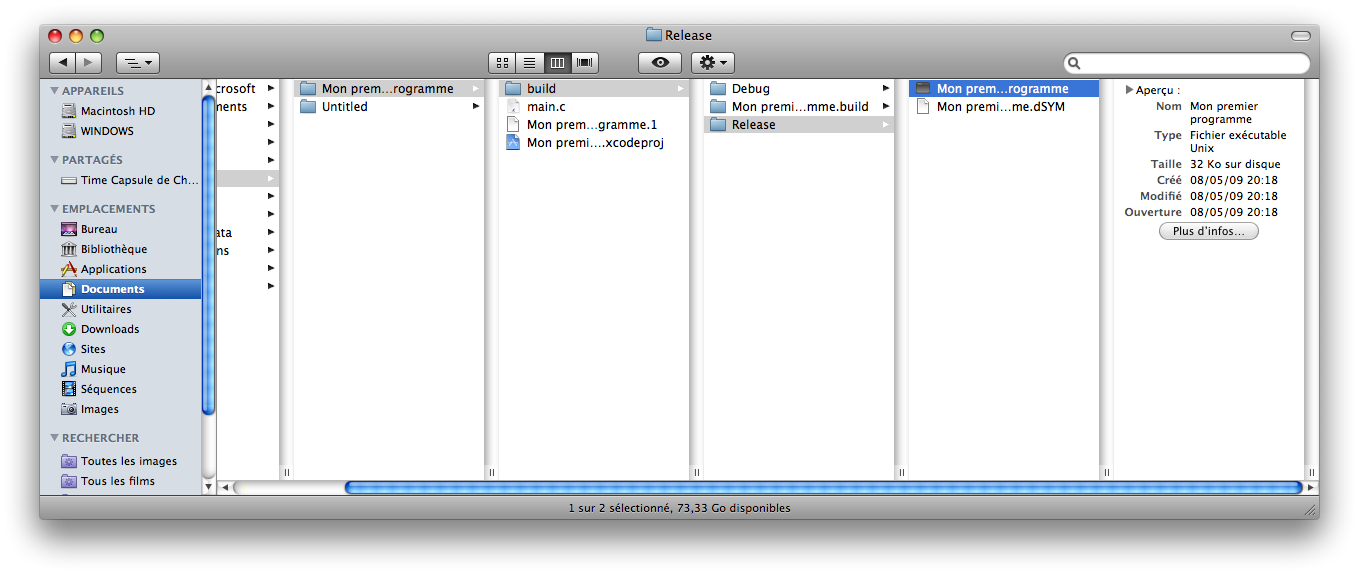
Task: Open Bibliothèque in the sidebar
Action: coord(120,249)
